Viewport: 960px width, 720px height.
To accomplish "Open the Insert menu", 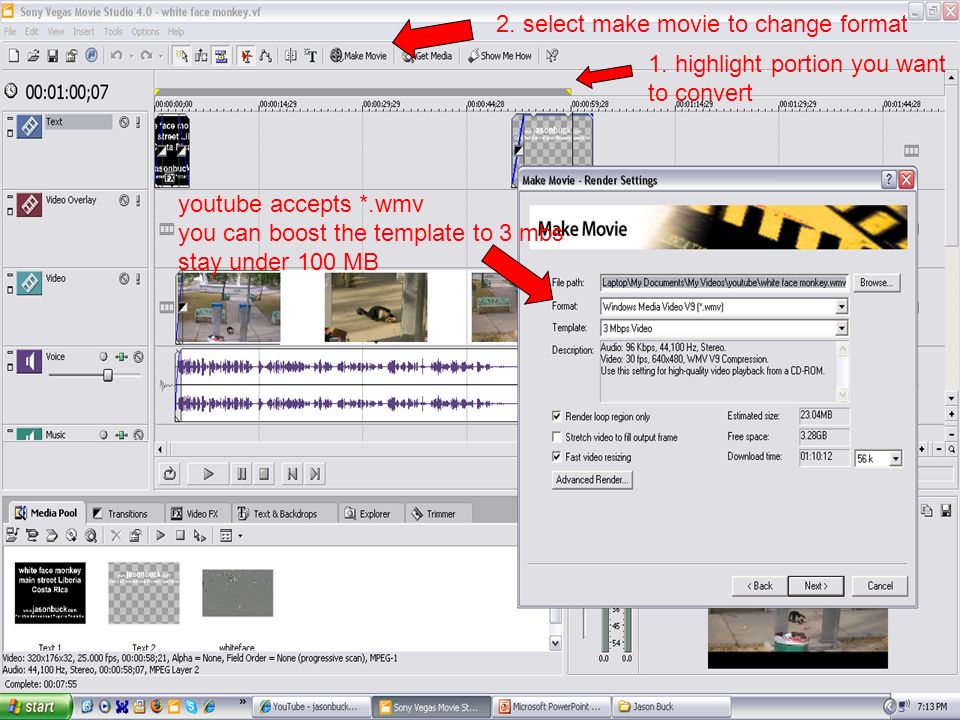I will pos(84,31).
